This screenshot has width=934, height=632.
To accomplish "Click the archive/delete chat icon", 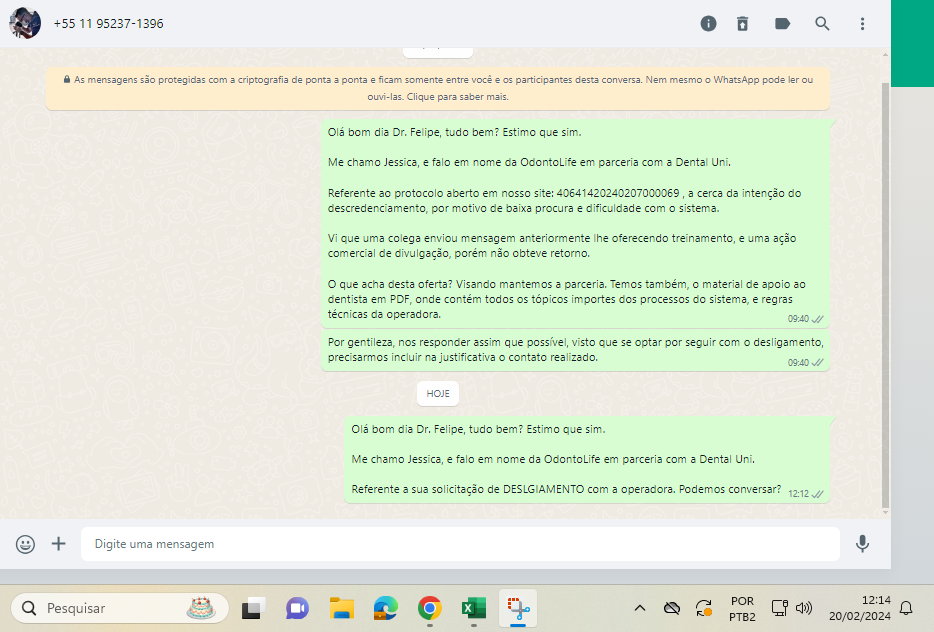I will coord(742,24).
